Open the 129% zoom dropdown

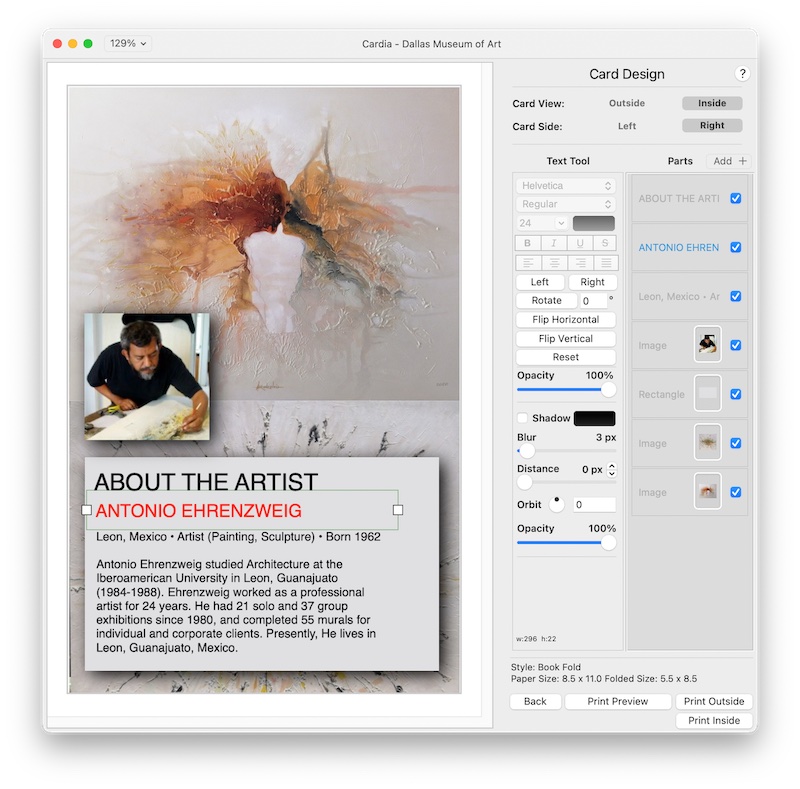point(128,43)
